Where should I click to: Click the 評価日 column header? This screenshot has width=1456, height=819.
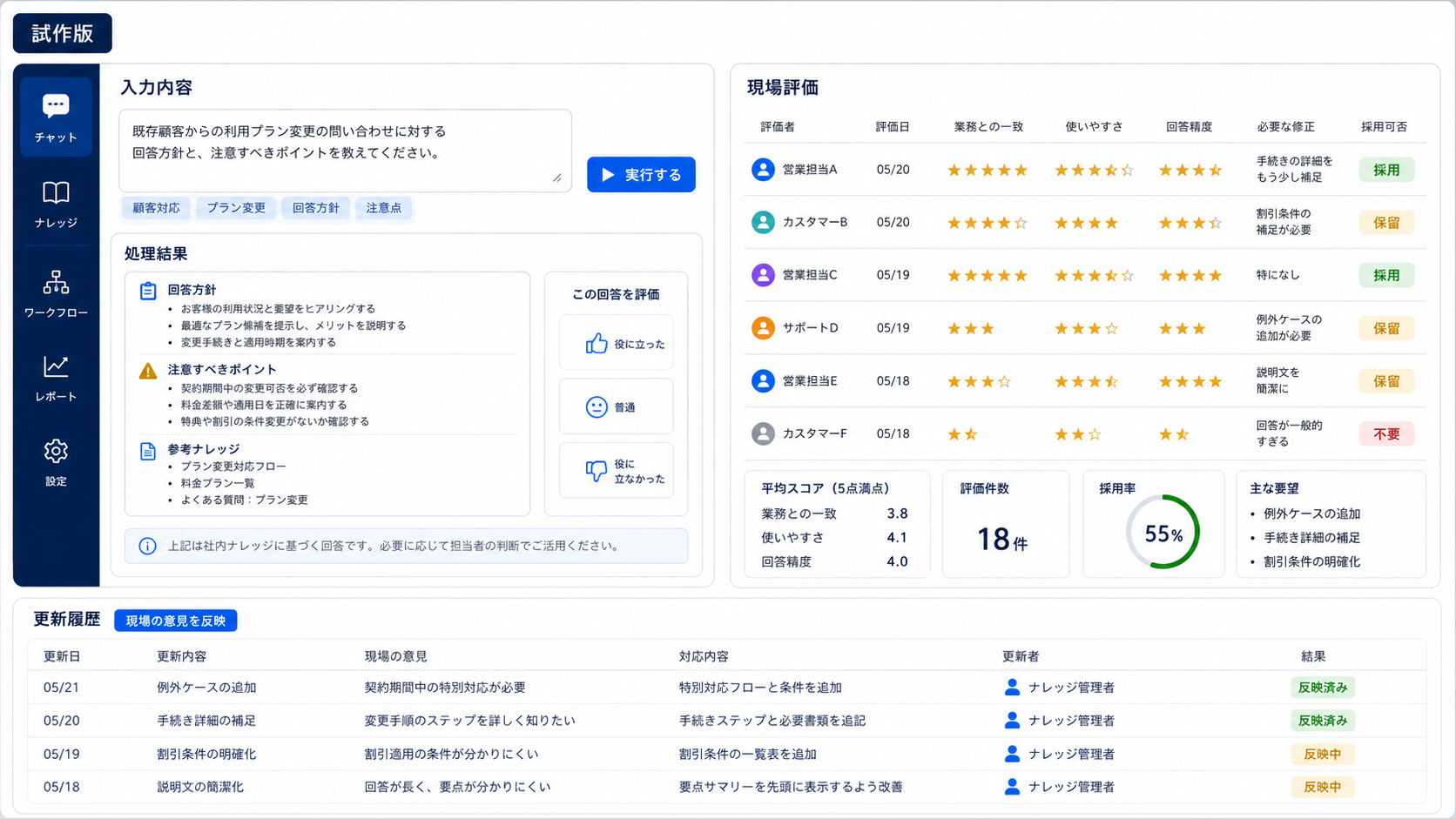point(893,127)
